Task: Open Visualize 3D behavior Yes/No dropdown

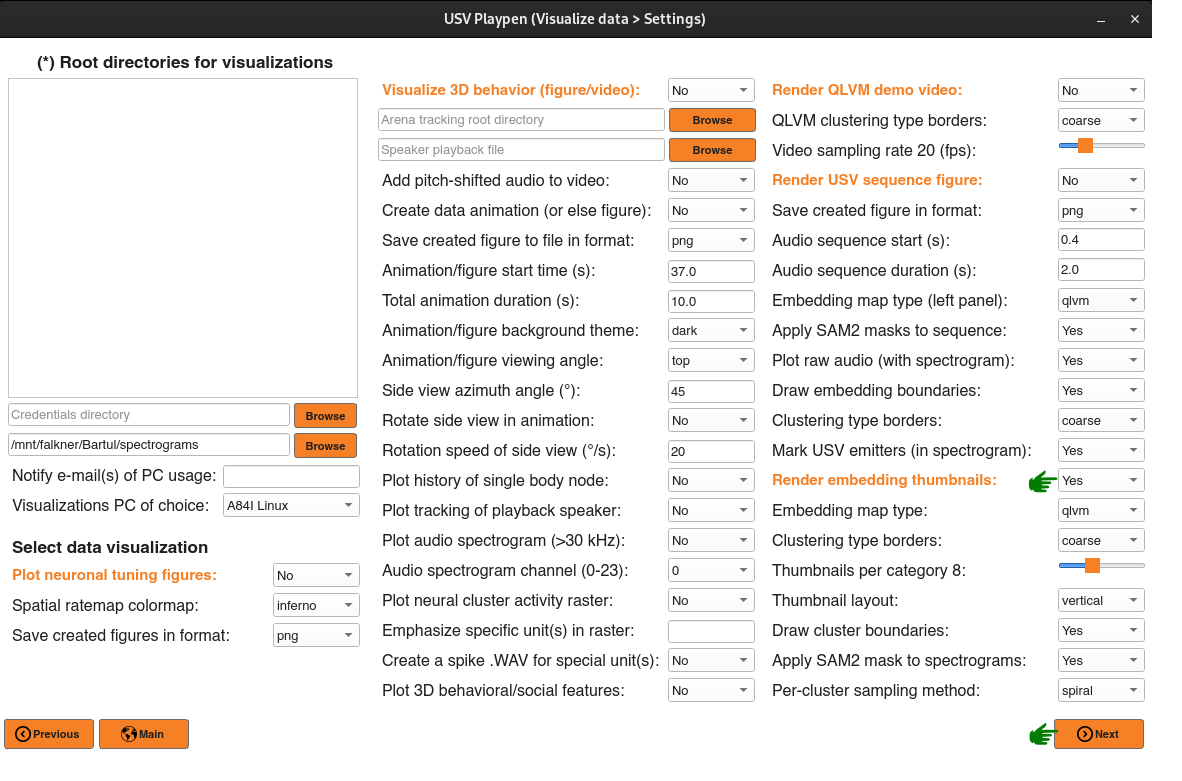Action: coord(711,90)
